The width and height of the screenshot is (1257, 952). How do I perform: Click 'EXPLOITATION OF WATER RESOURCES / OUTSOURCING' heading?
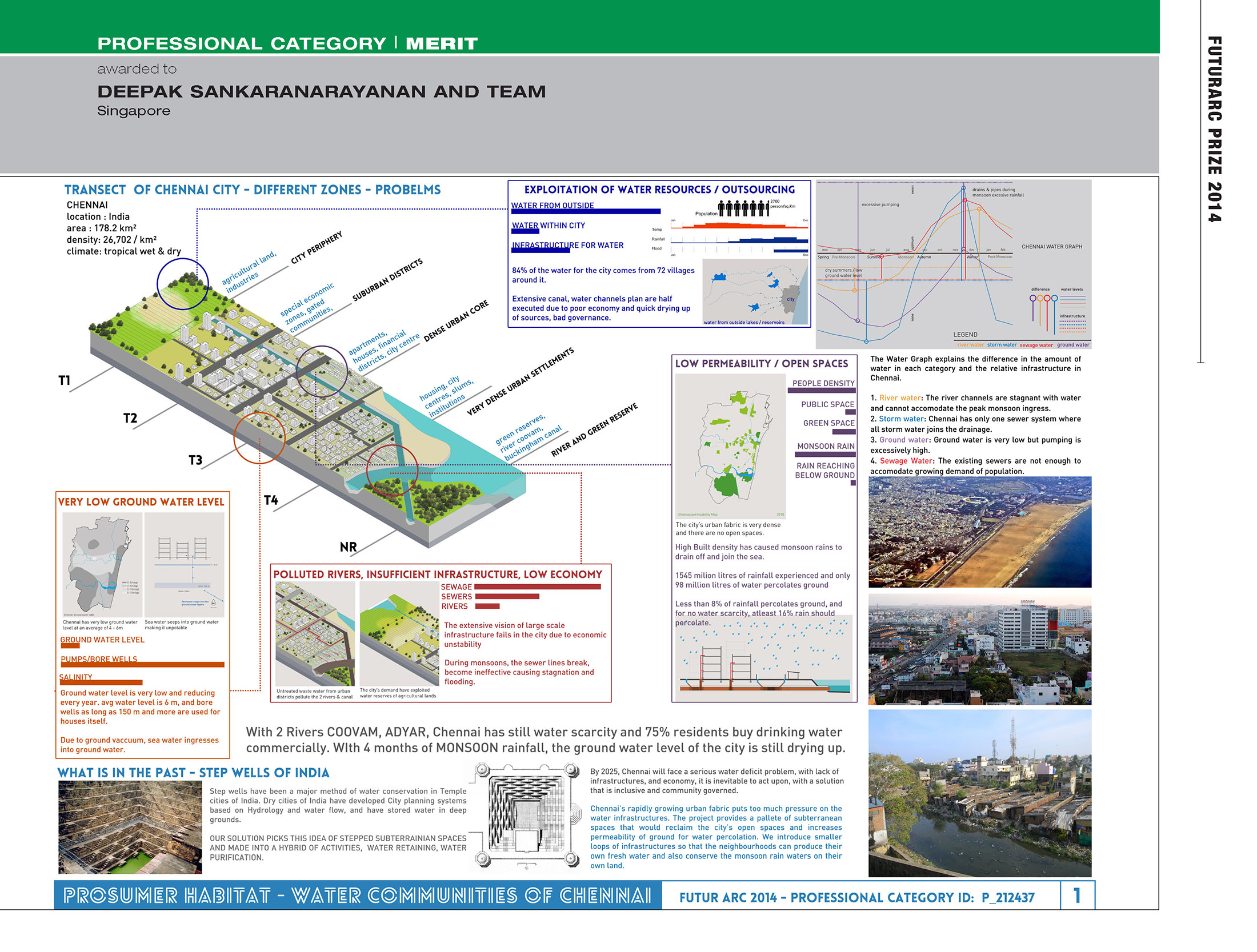tap(659, 190)
